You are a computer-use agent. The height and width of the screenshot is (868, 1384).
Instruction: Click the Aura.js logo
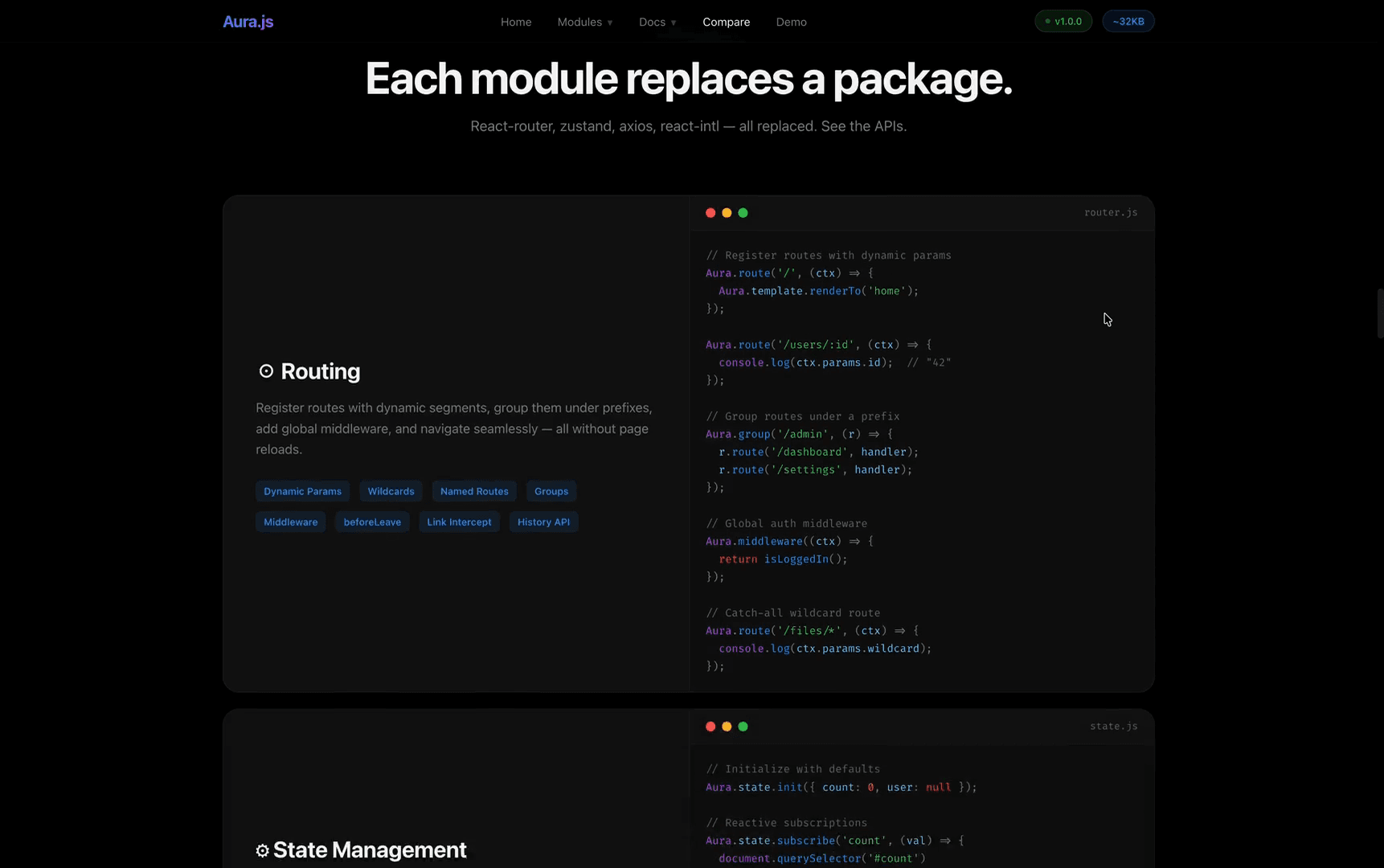tap(248, 21)
